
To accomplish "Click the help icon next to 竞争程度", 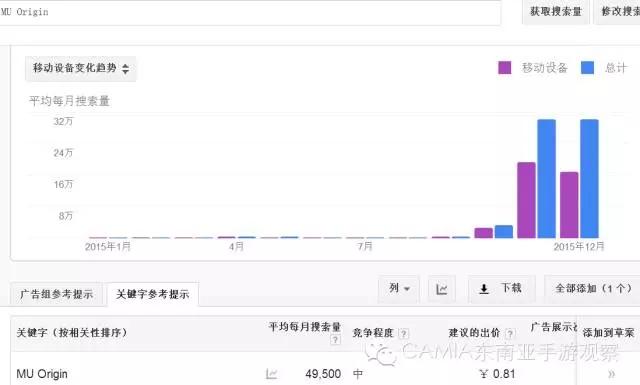I will pos(403,334).
